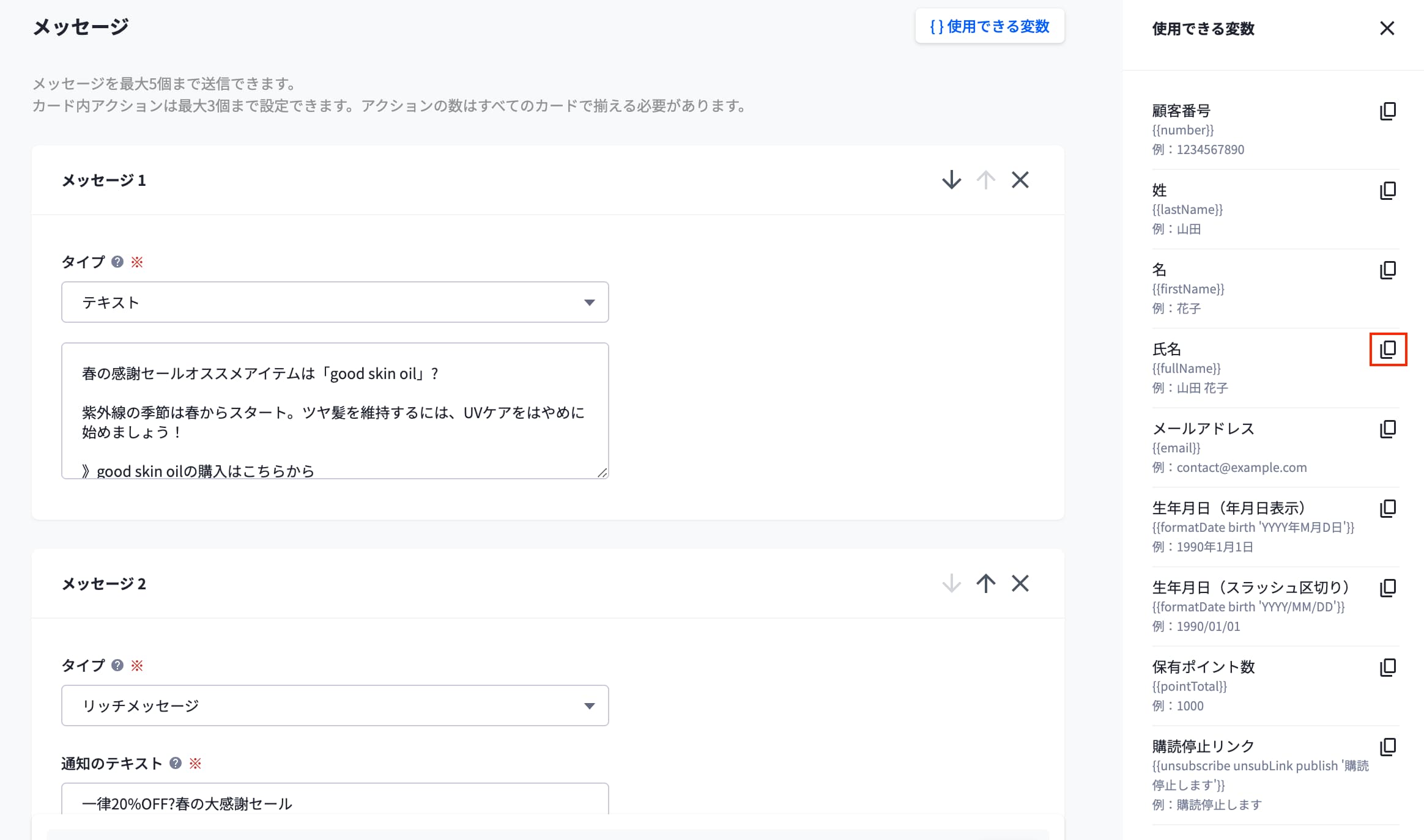Move メッセージ 1 down

pyautogui.click(x=951, y=180)
